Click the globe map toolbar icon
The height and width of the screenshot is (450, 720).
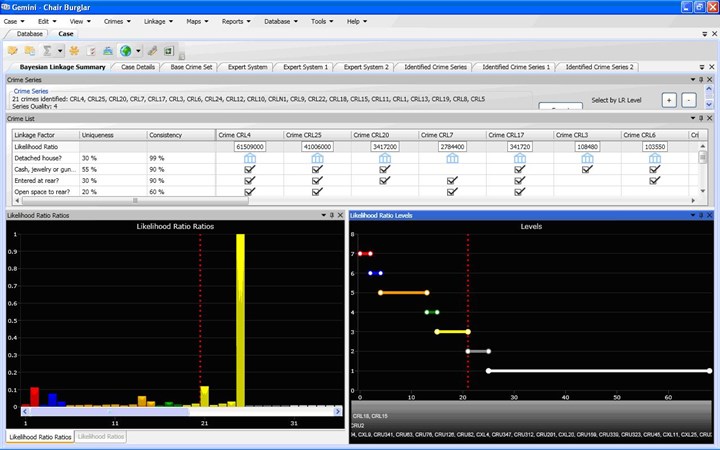(x=125, y=50)
